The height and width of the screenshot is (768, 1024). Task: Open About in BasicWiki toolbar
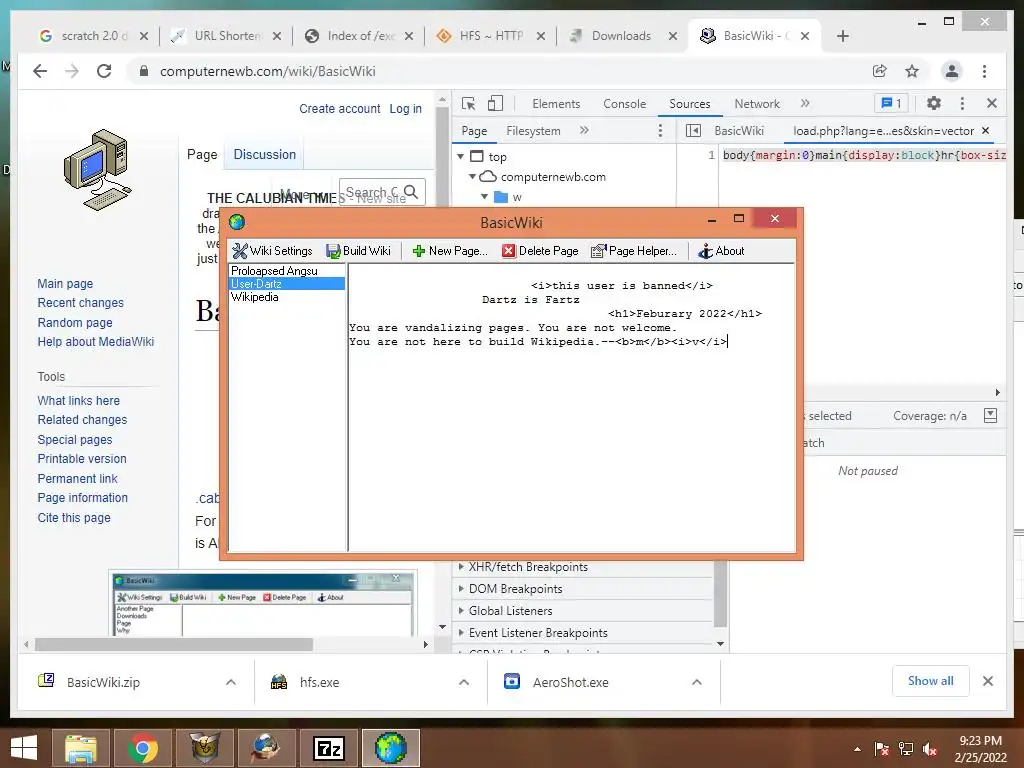(x=721, y=251)
